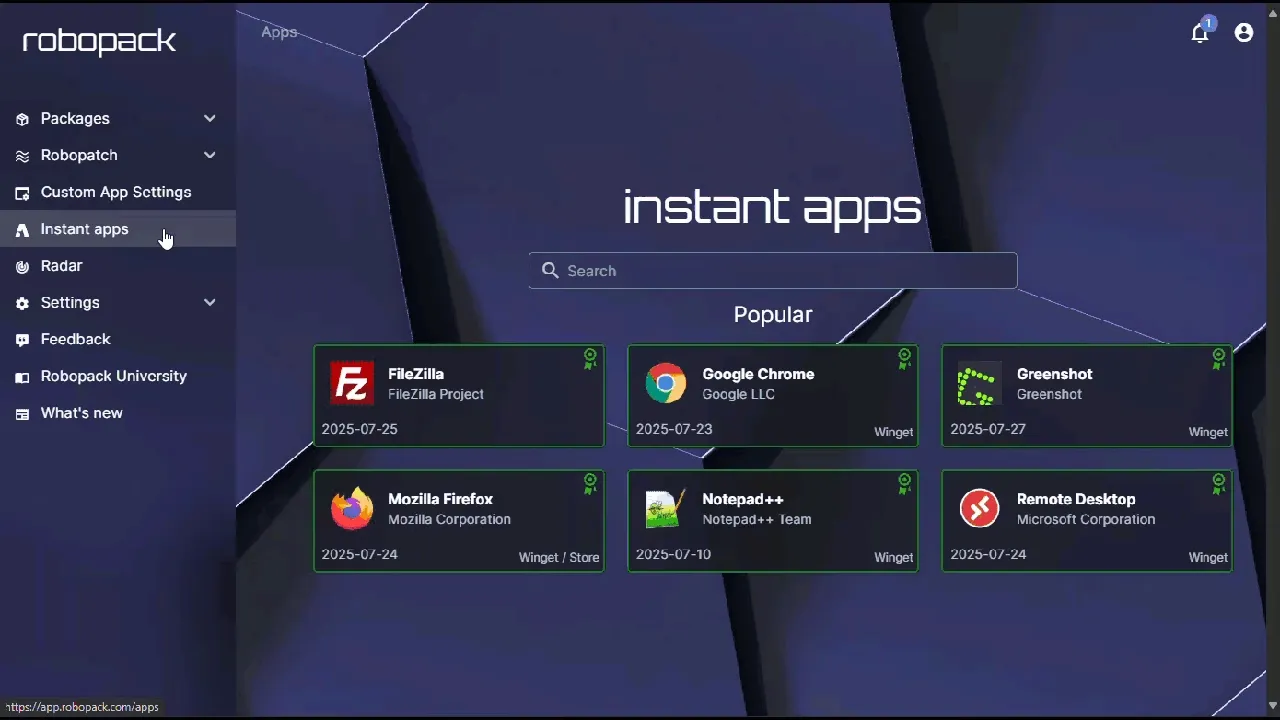Click the FileZilla app logo
Image resolution: width=1280 pixels, height=720 pixels.
pyautogui.click(x=352, y=383)
